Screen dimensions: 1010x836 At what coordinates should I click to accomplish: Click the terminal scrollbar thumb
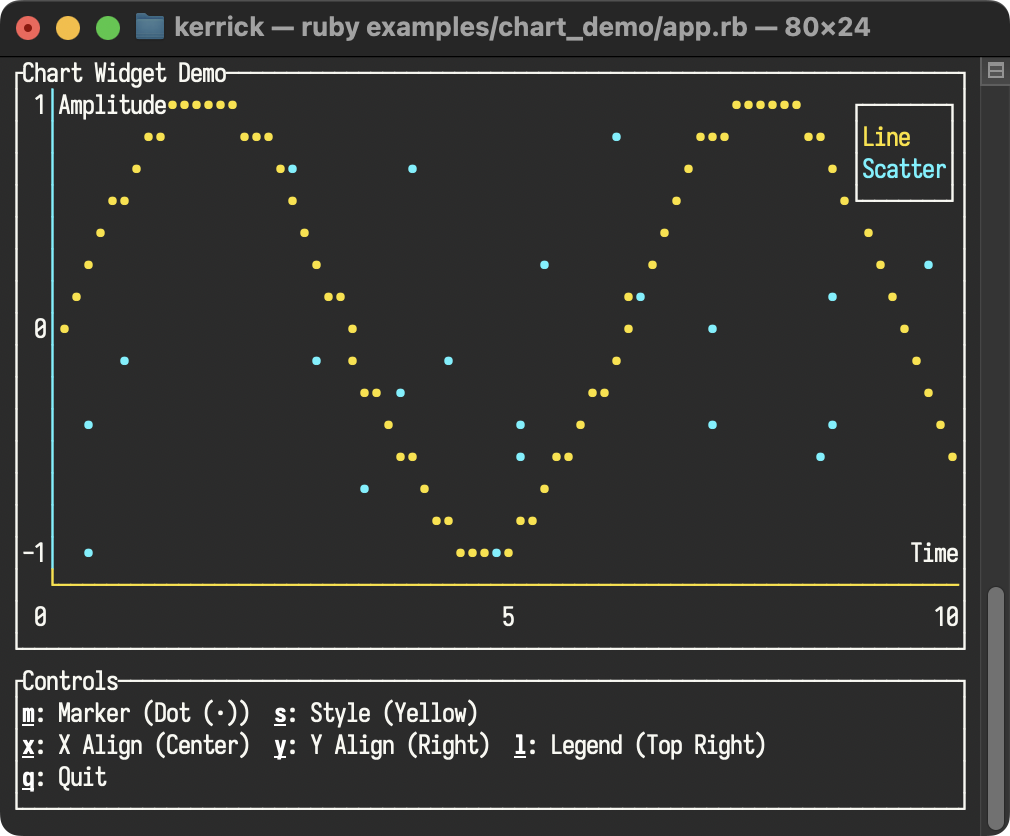tap(996, 708)
